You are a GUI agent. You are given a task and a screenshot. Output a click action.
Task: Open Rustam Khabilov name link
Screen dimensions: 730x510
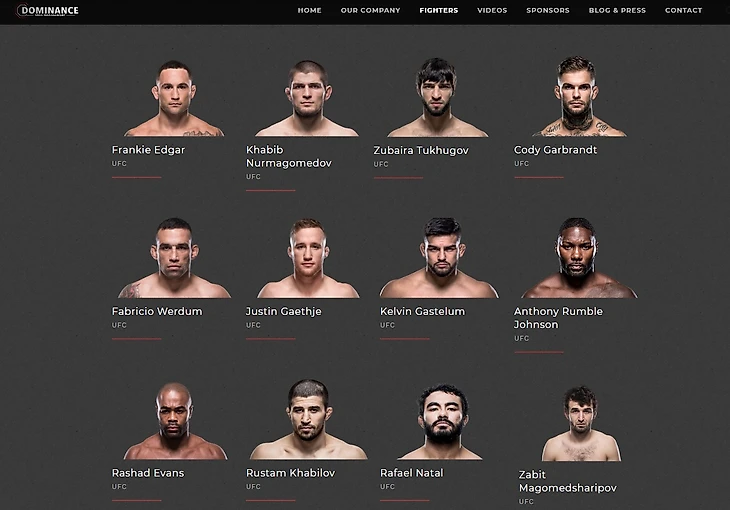coord(291,473)
